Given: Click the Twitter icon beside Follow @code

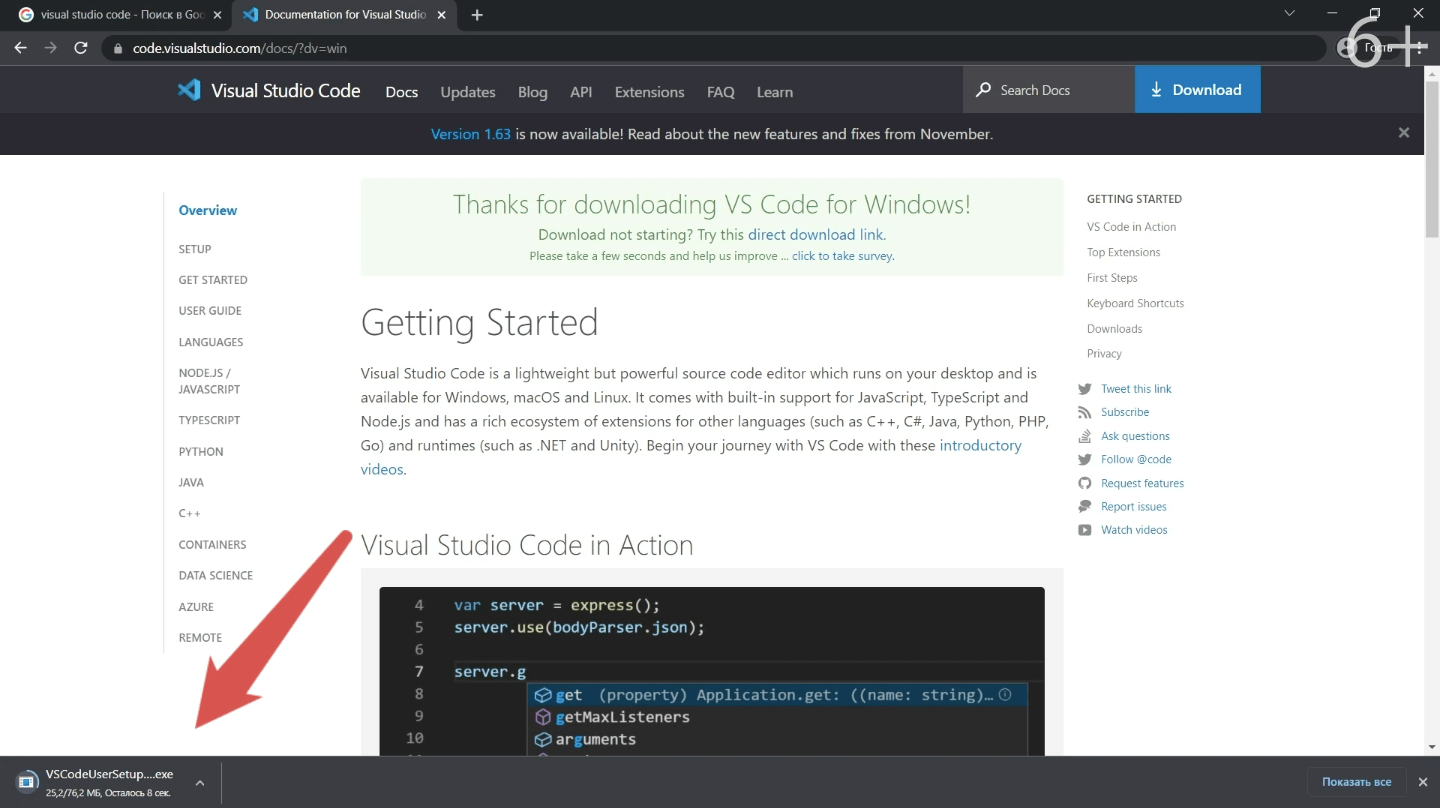Looking at the screenshot, I should pos(1085,459).
